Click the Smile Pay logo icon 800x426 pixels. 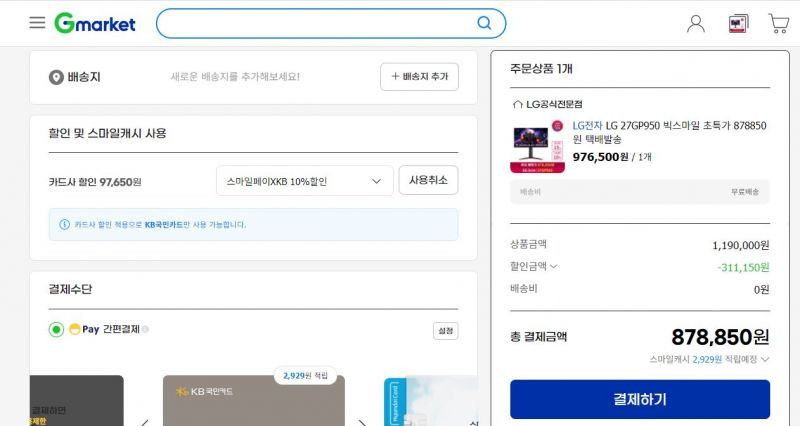[74, 330]
